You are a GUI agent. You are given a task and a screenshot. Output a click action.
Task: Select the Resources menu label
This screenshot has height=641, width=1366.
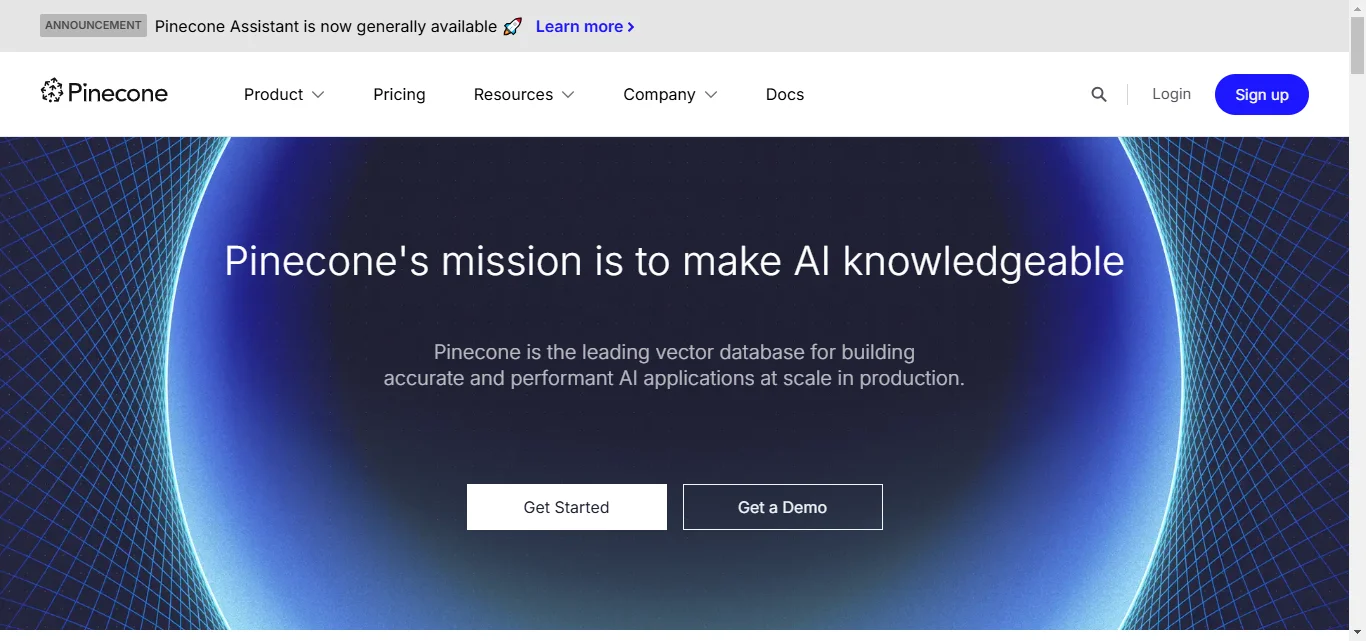[513, 94]
